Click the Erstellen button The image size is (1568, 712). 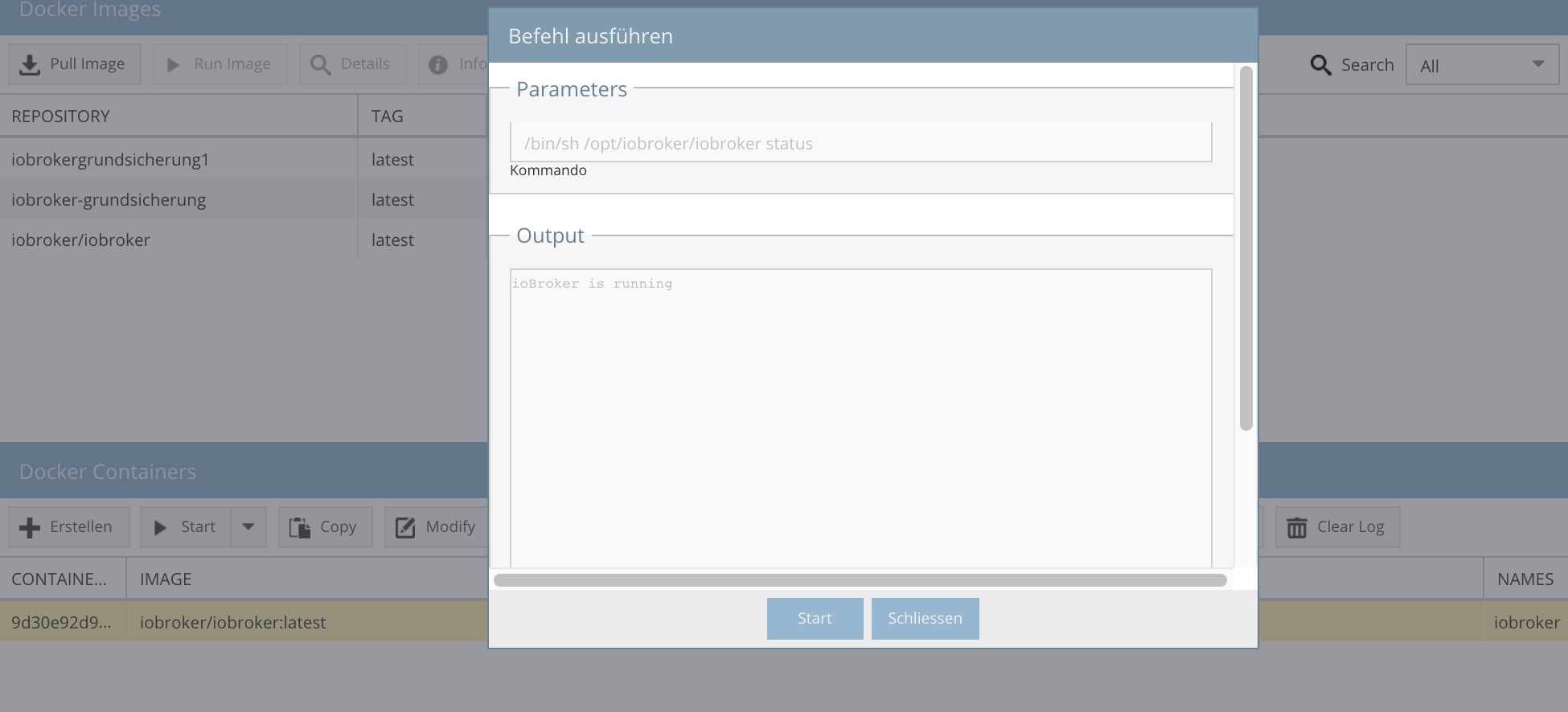69,527
